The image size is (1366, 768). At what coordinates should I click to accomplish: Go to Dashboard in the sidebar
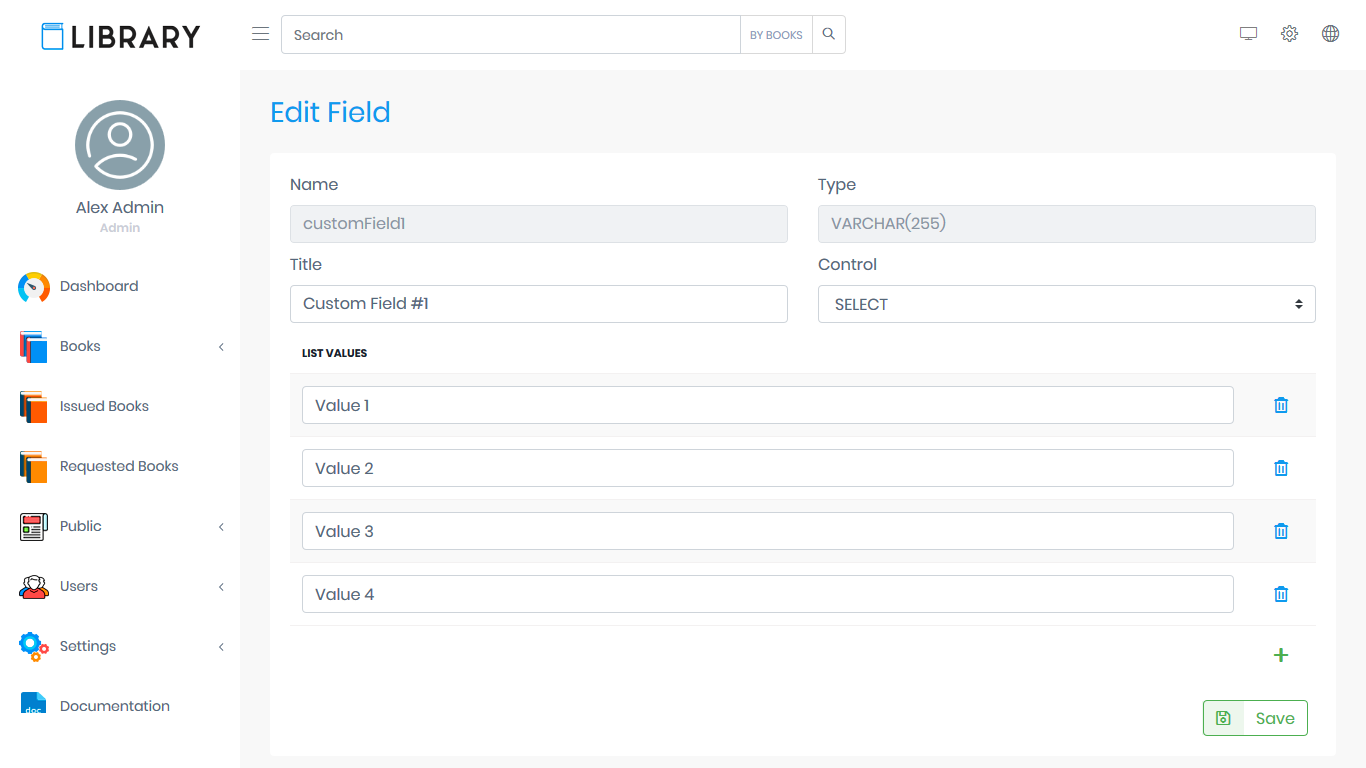(x=99, y=286)
